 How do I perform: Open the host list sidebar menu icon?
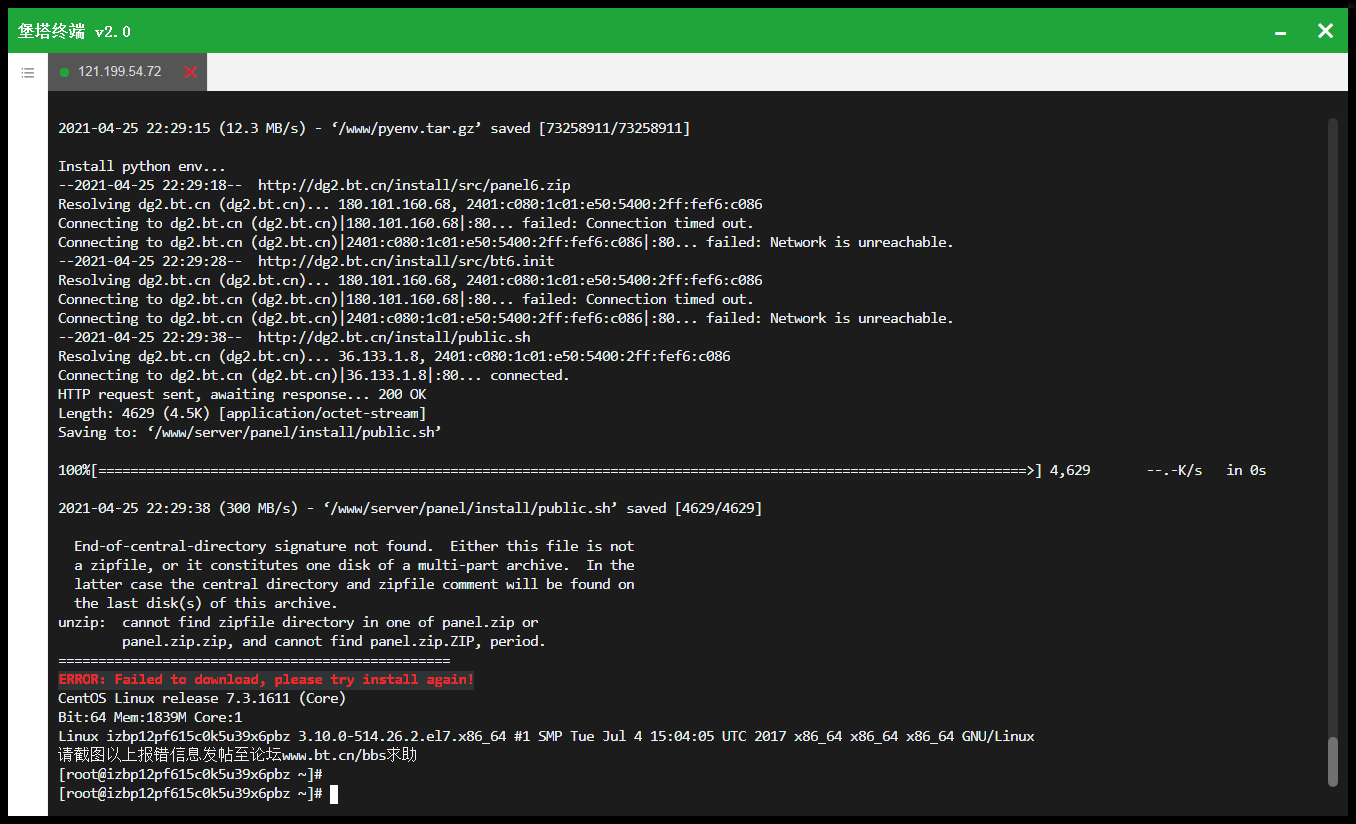[28, 72]
